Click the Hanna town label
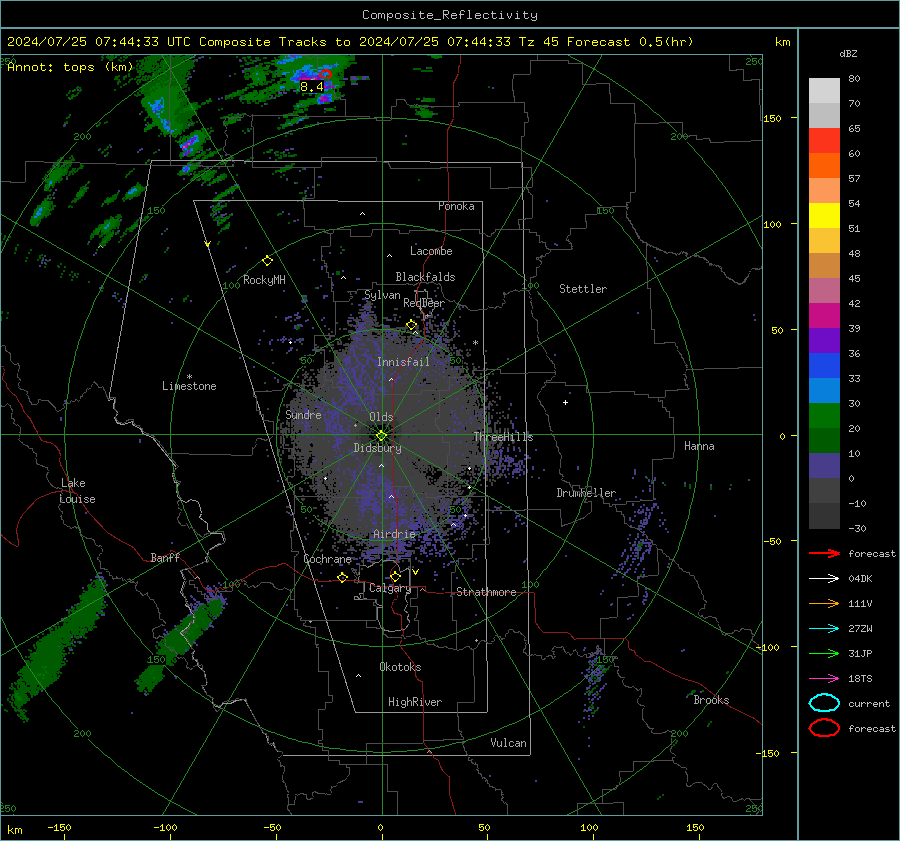This screenshot has height=841, width=900. (699, 446)
